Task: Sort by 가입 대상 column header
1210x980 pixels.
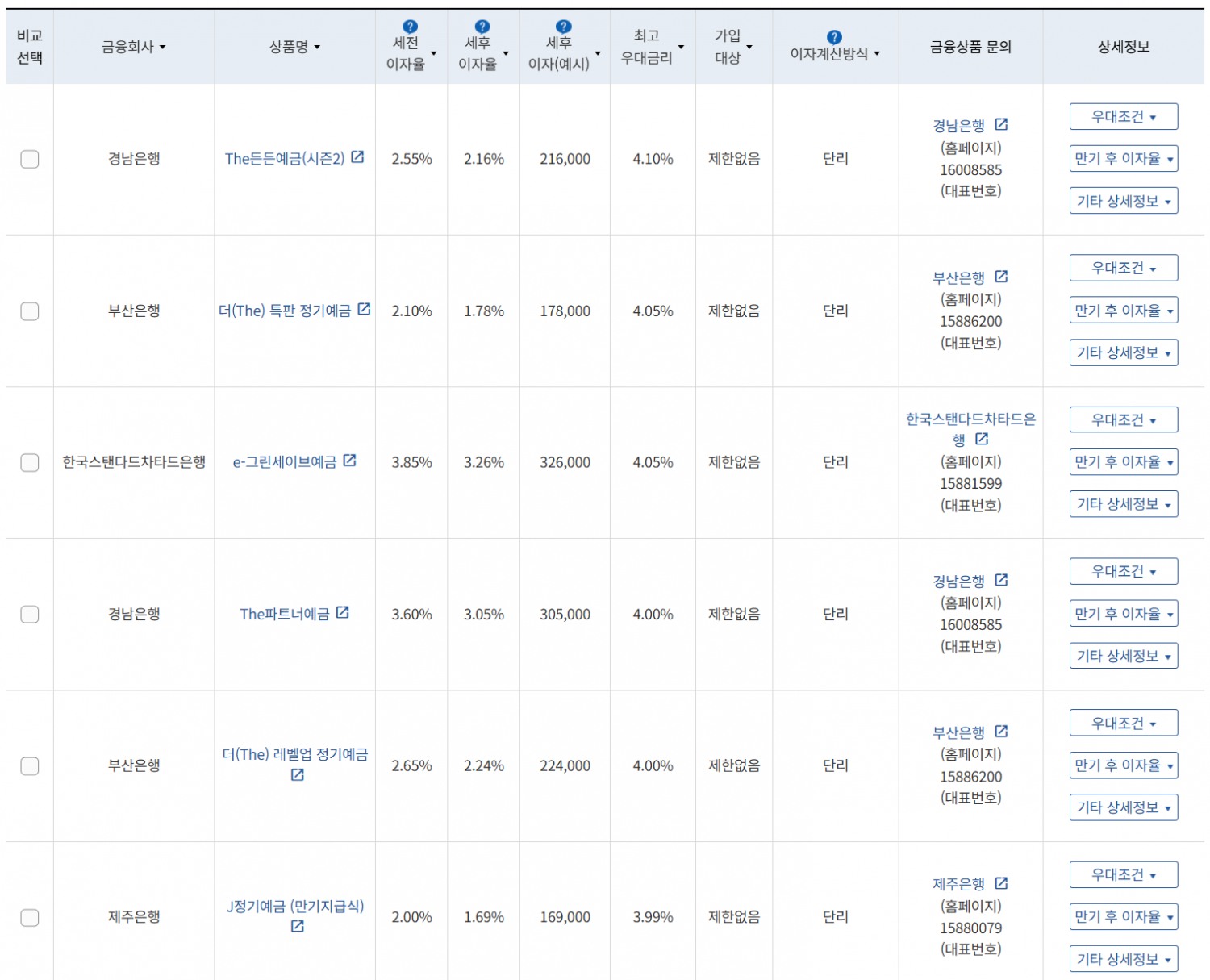Action: click(x=733, y=47)
